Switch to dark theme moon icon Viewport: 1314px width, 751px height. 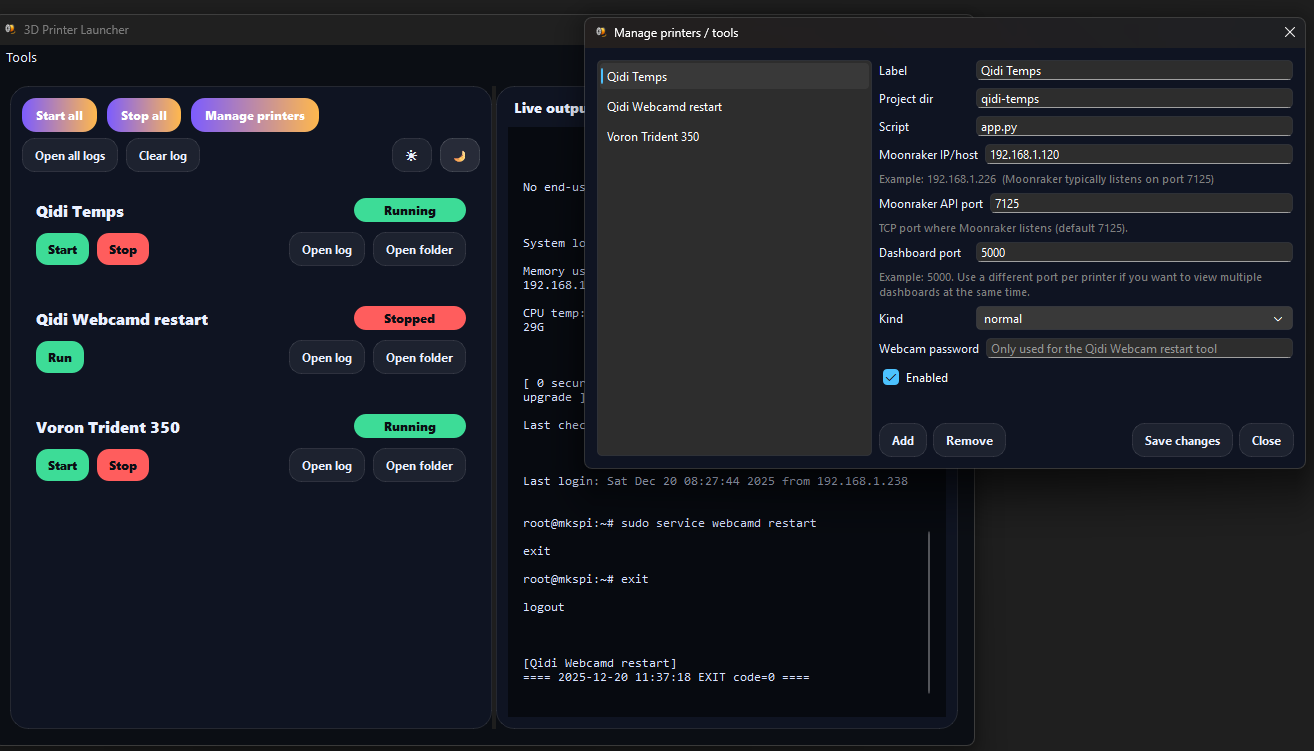pyautogui.click(x=460, y=155)
